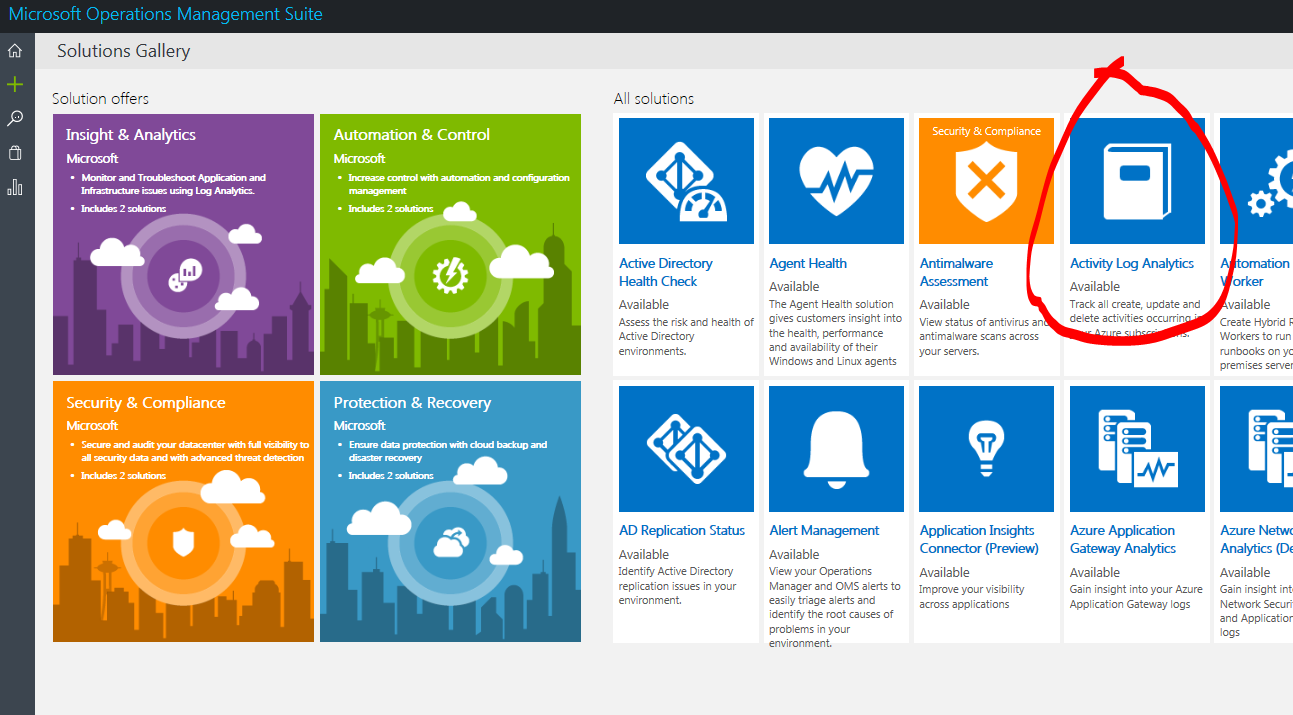The image size is (1293, 715).
Task: Click Azure Application Gateway Analytics icon
Action: click(1137, 449)
